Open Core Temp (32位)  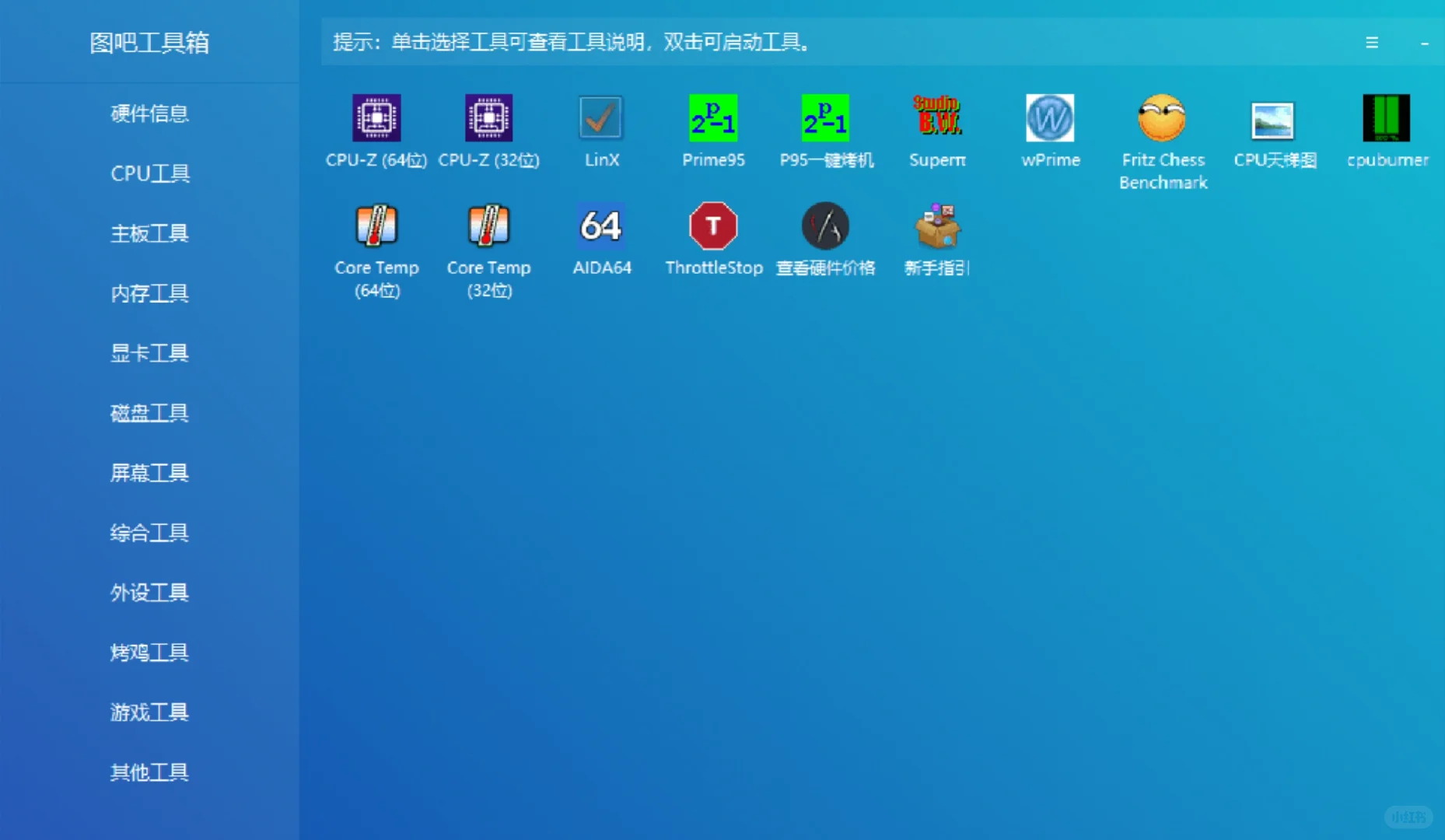coord(488,226)
